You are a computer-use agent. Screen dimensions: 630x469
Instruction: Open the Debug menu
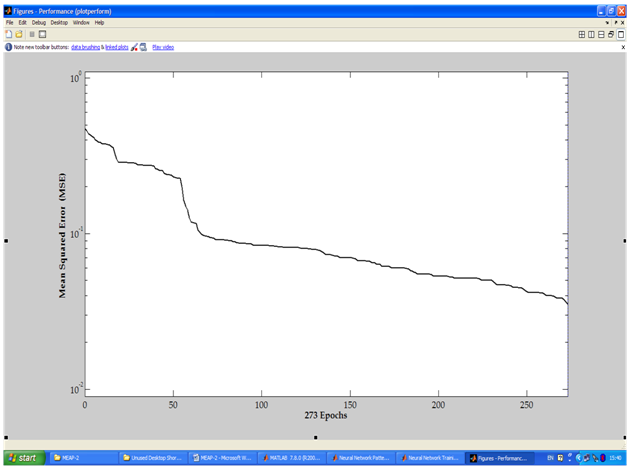(38, 22)
